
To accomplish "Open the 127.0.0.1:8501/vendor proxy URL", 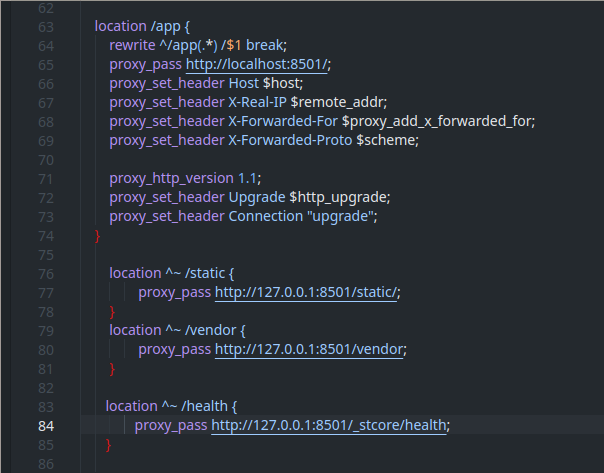I will pos(311,349).
